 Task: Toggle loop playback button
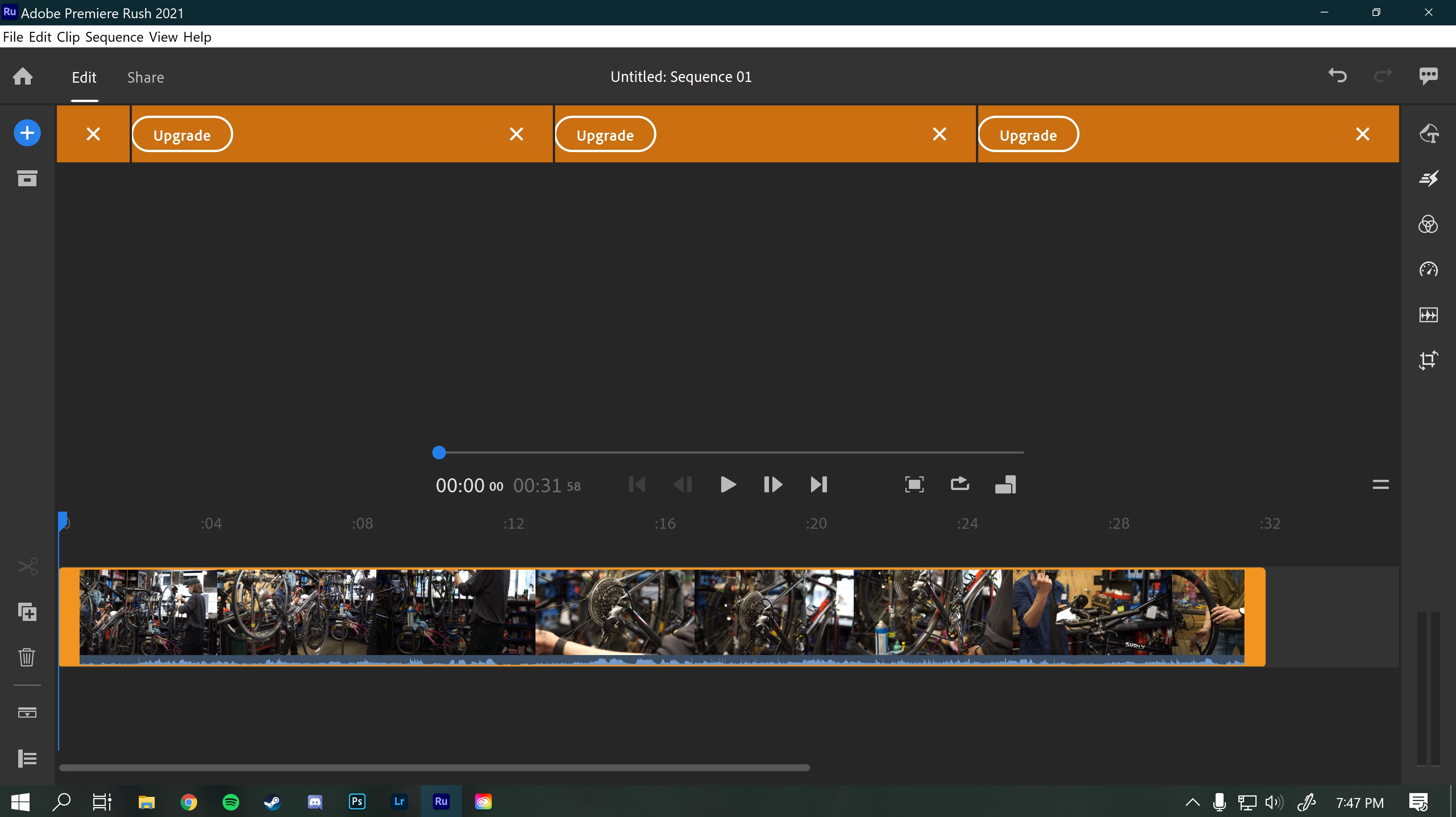tap(959, 484)
